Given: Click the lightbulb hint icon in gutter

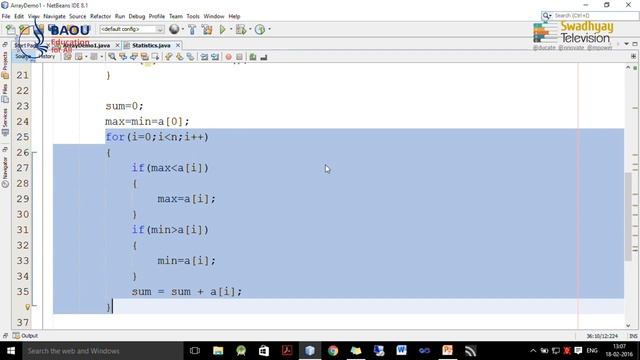Looking at the screenshot, I should [28, 307].
